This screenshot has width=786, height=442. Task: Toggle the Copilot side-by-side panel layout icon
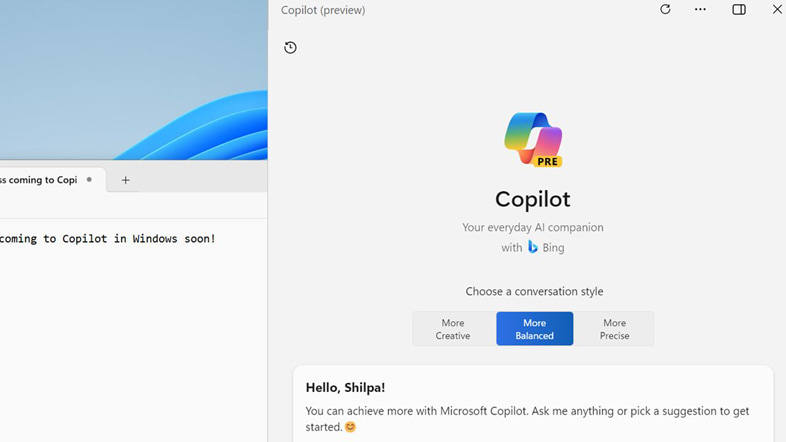(739, 10)
